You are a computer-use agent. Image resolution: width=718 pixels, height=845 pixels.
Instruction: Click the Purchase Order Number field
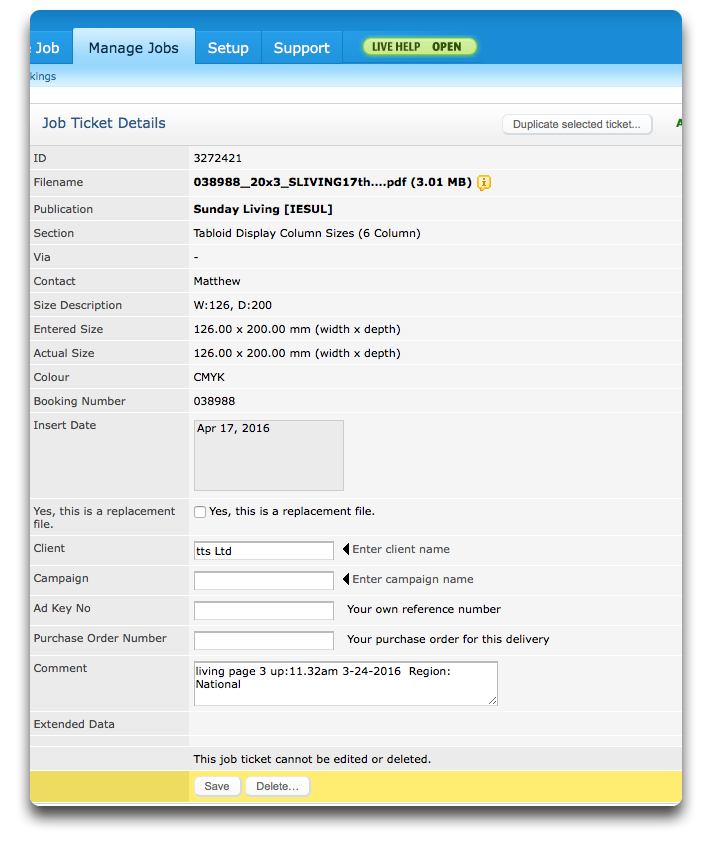click(264, 641)
